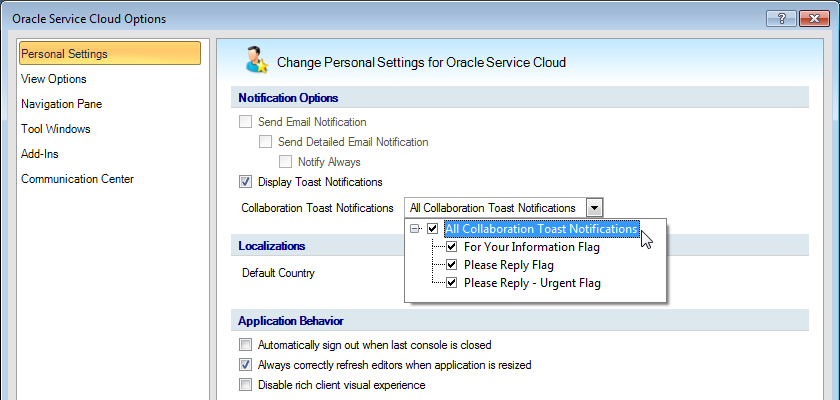Go to View Options in the sidebar
The width and height of the screenshot is (840, 400).
(54, 79)
